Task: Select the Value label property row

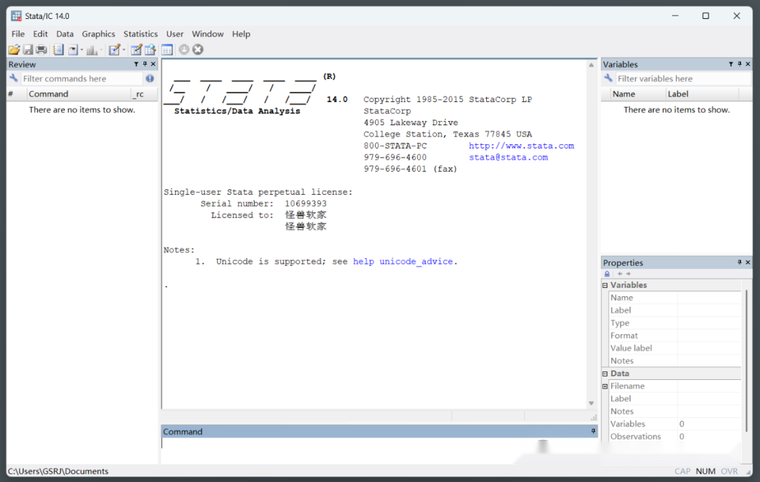Action: point(674,348)
